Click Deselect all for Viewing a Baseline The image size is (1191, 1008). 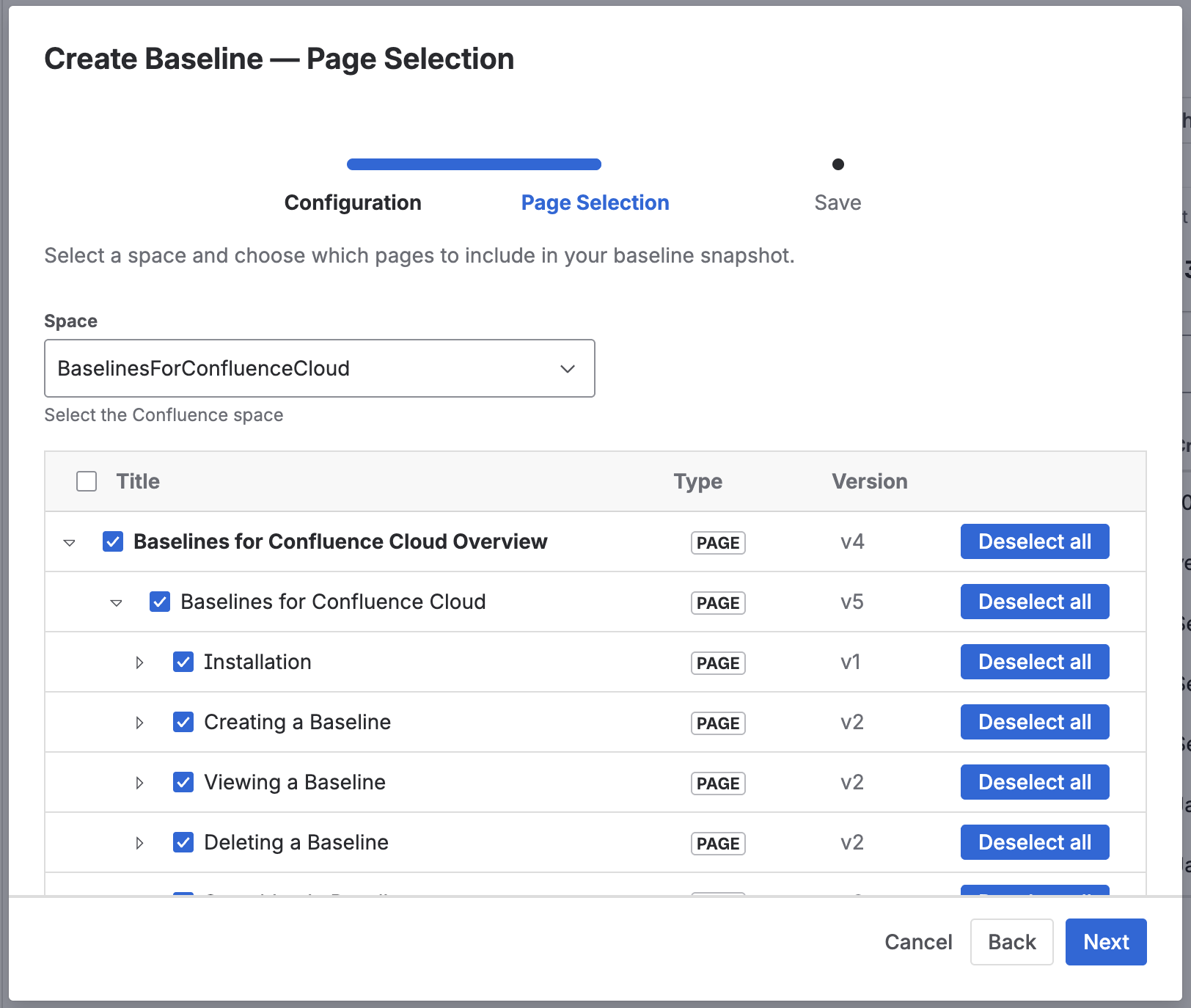1035,782
